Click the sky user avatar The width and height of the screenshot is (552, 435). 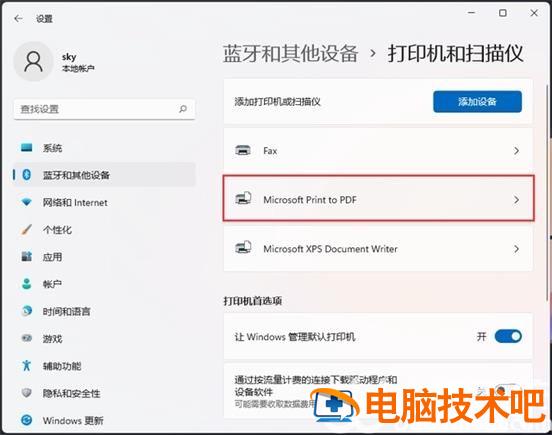click(x=33, y=61)
